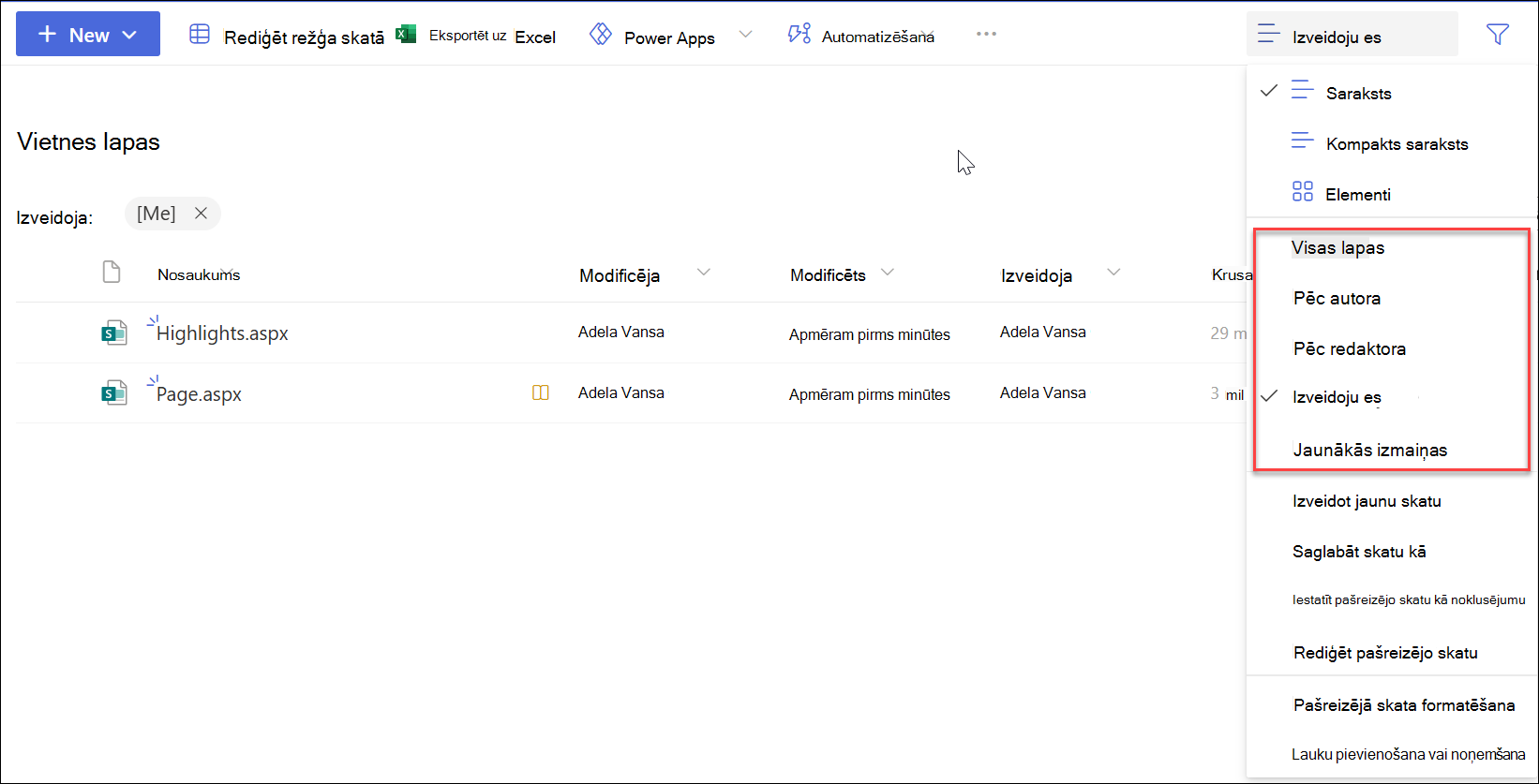Viewport: 1539px width, 784px height.
Task: Click the Modificēts column header
Action: point(828,274)
